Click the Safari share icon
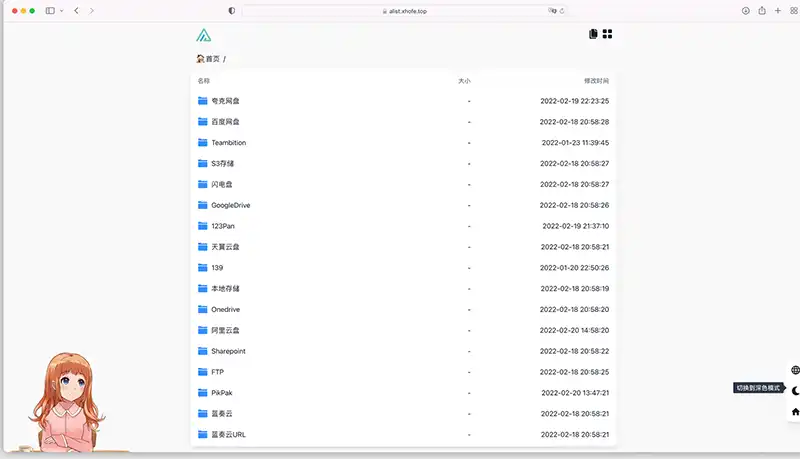 coord(762,10)
